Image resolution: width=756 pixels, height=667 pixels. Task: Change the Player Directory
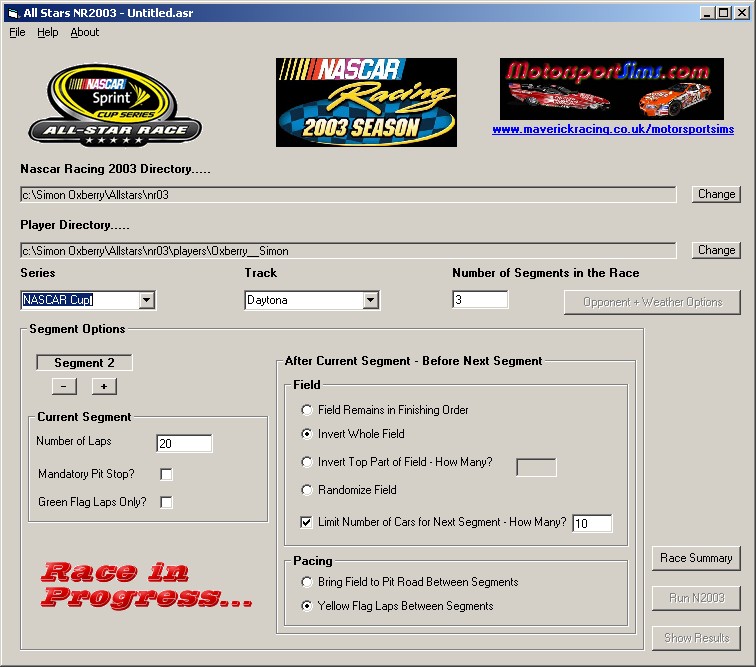click(716, 250)
